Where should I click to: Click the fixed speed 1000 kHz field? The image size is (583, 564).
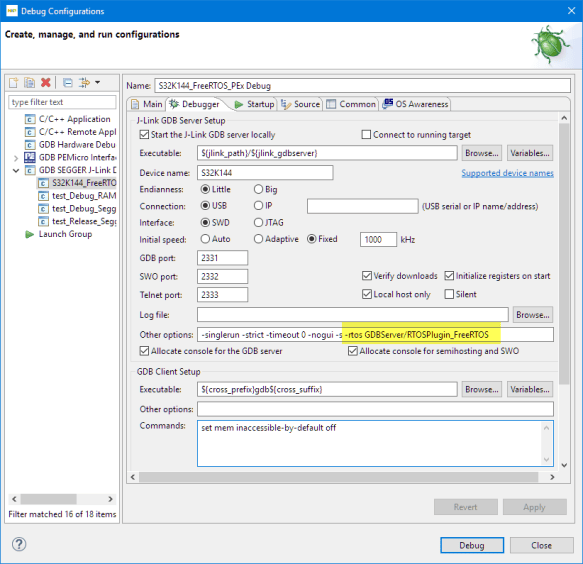(378, 239)
